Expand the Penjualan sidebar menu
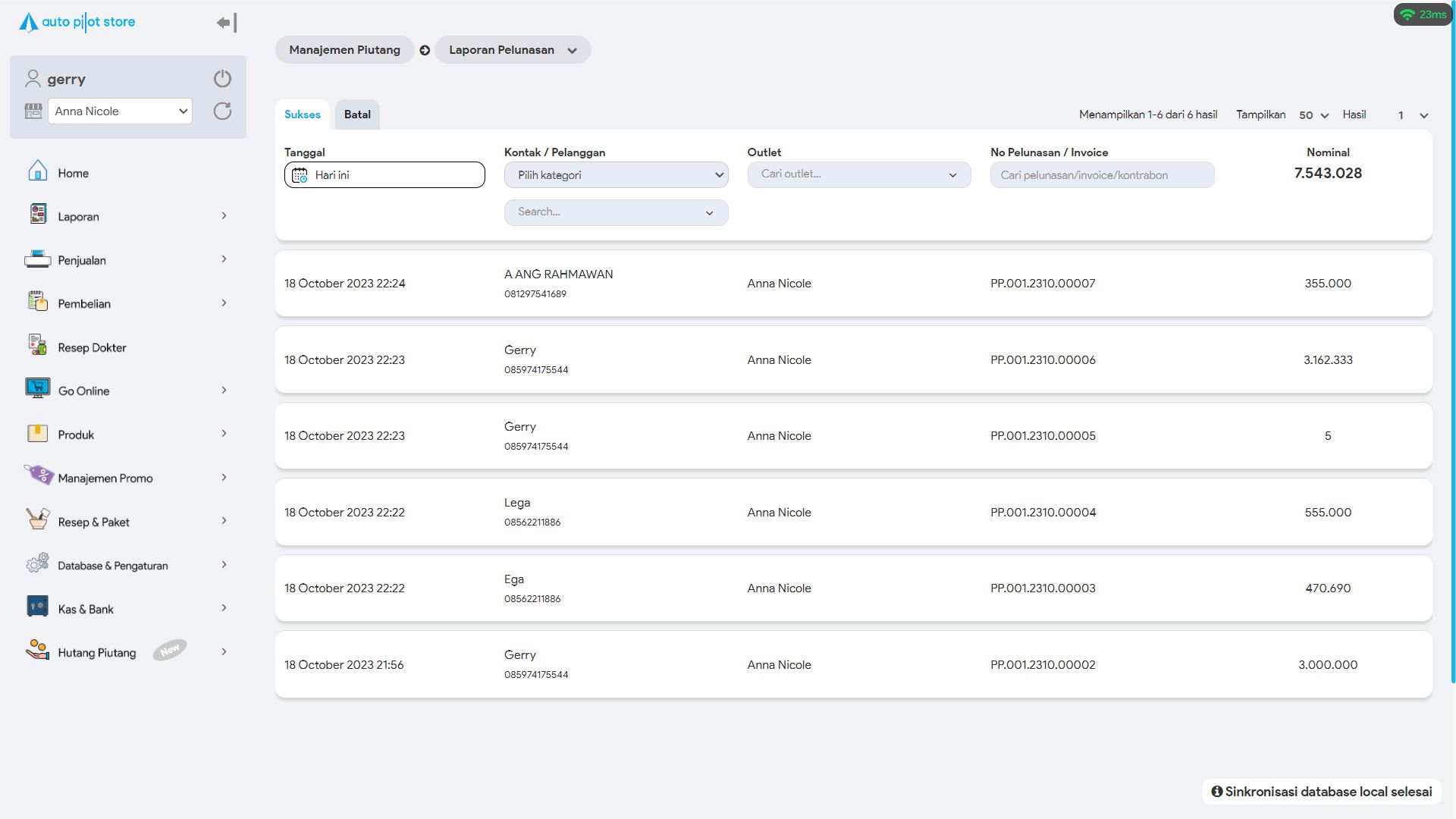The width and height of the screenshot is (1456, 819). pos(224,259)
